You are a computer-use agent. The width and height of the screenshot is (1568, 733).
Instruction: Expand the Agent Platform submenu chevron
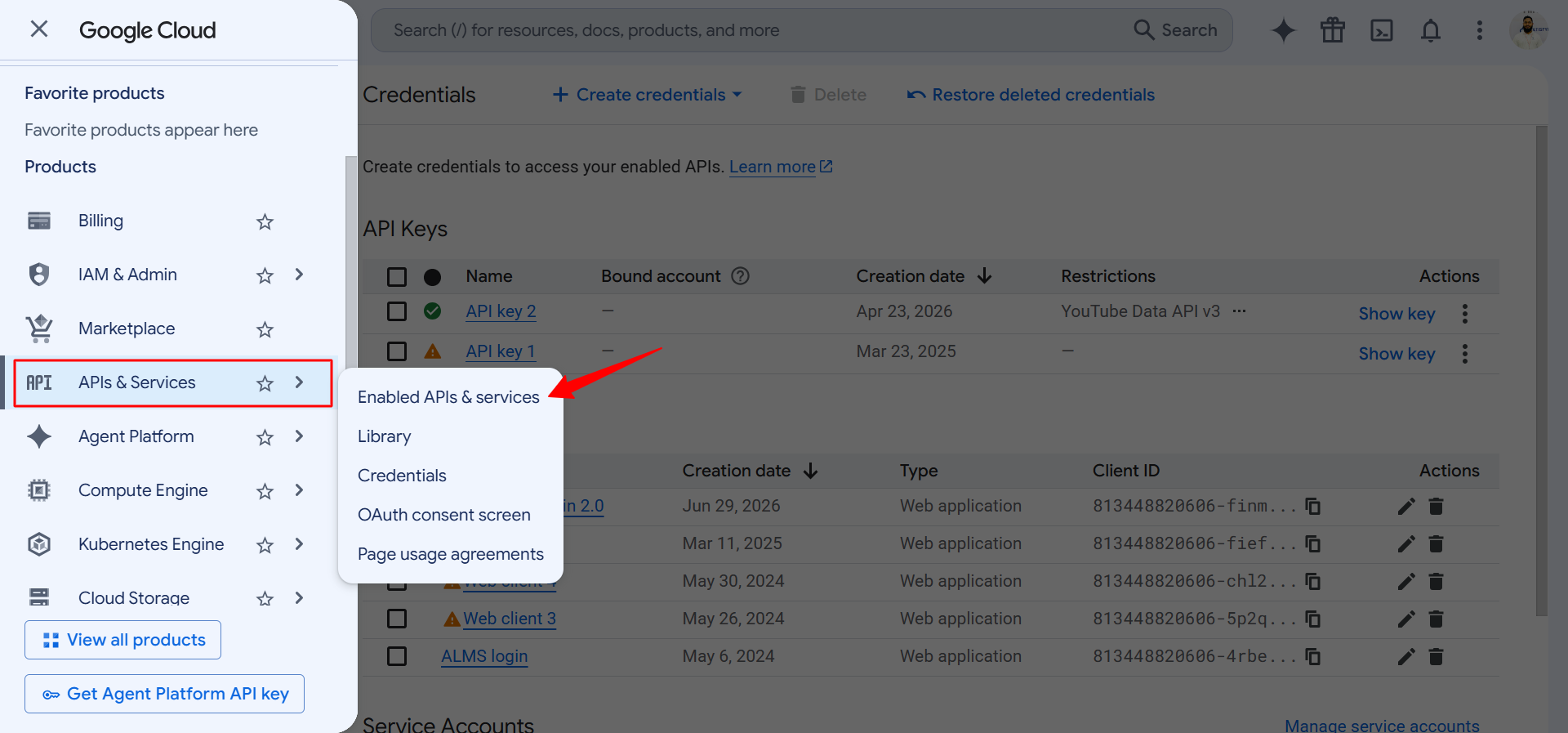(299, 436)
